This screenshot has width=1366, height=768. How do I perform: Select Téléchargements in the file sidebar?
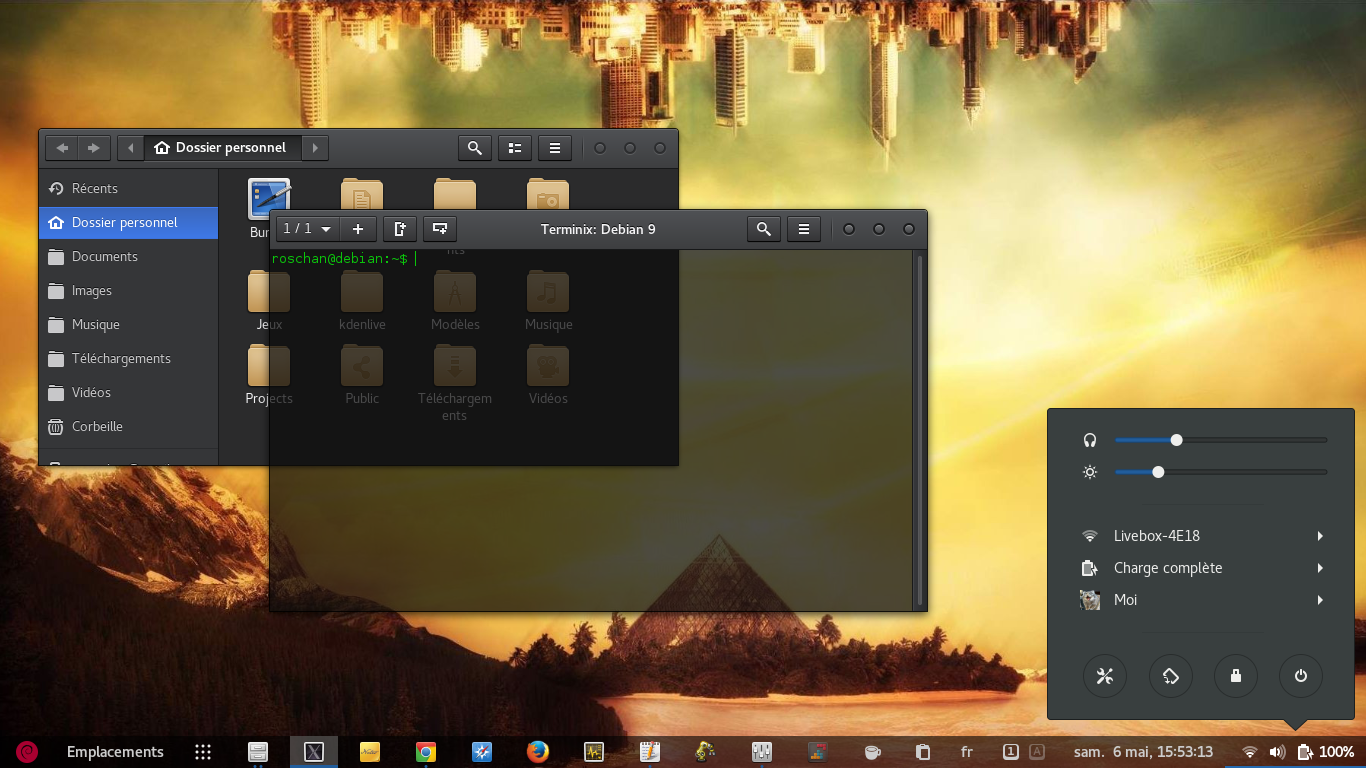click(x=121, y=358)
